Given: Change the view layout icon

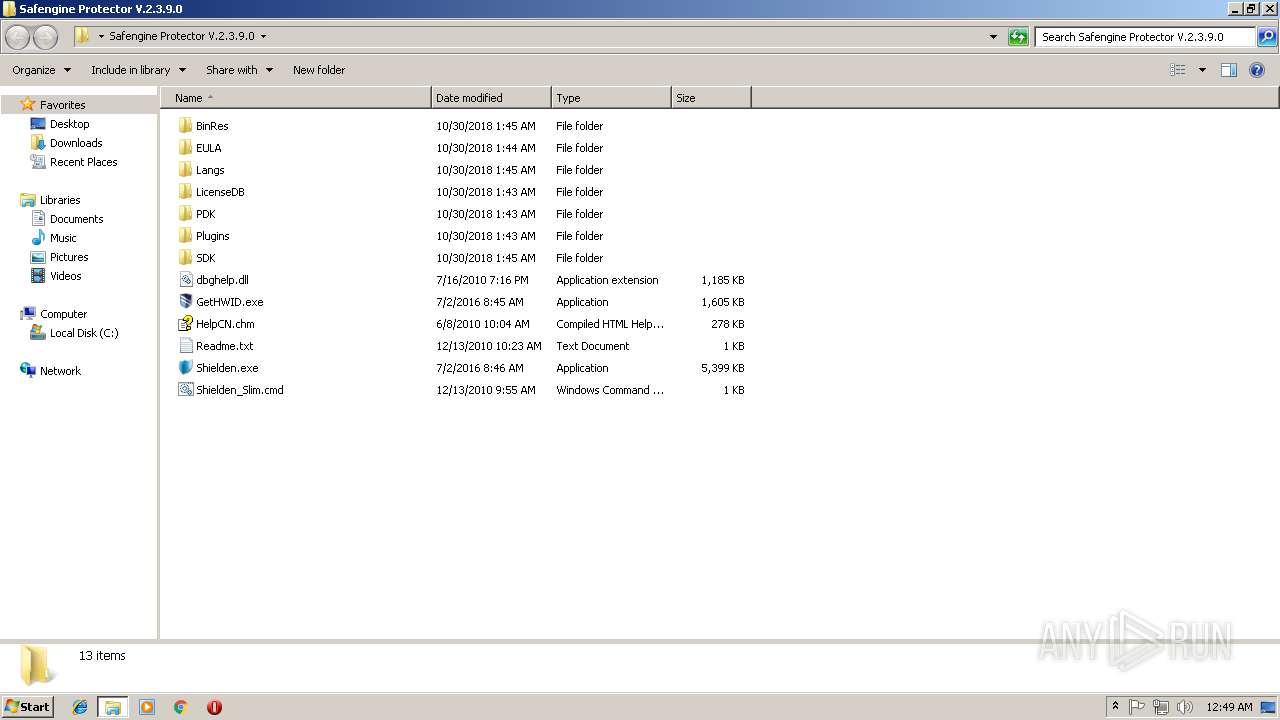Looking at the screenshot, I should pyautogui.click(x=1178, y=70).
